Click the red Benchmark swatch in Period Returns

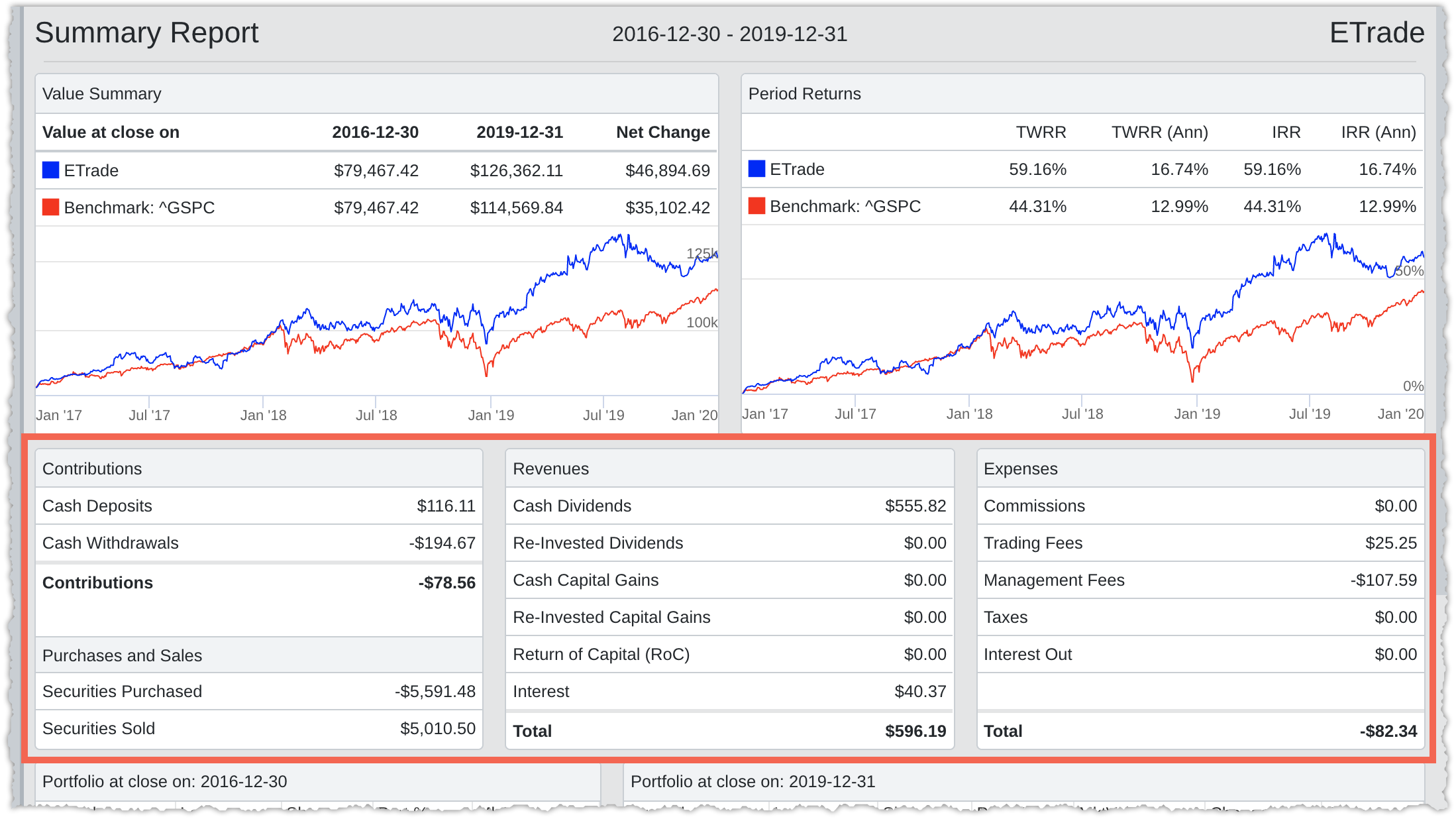pos(757,206)
